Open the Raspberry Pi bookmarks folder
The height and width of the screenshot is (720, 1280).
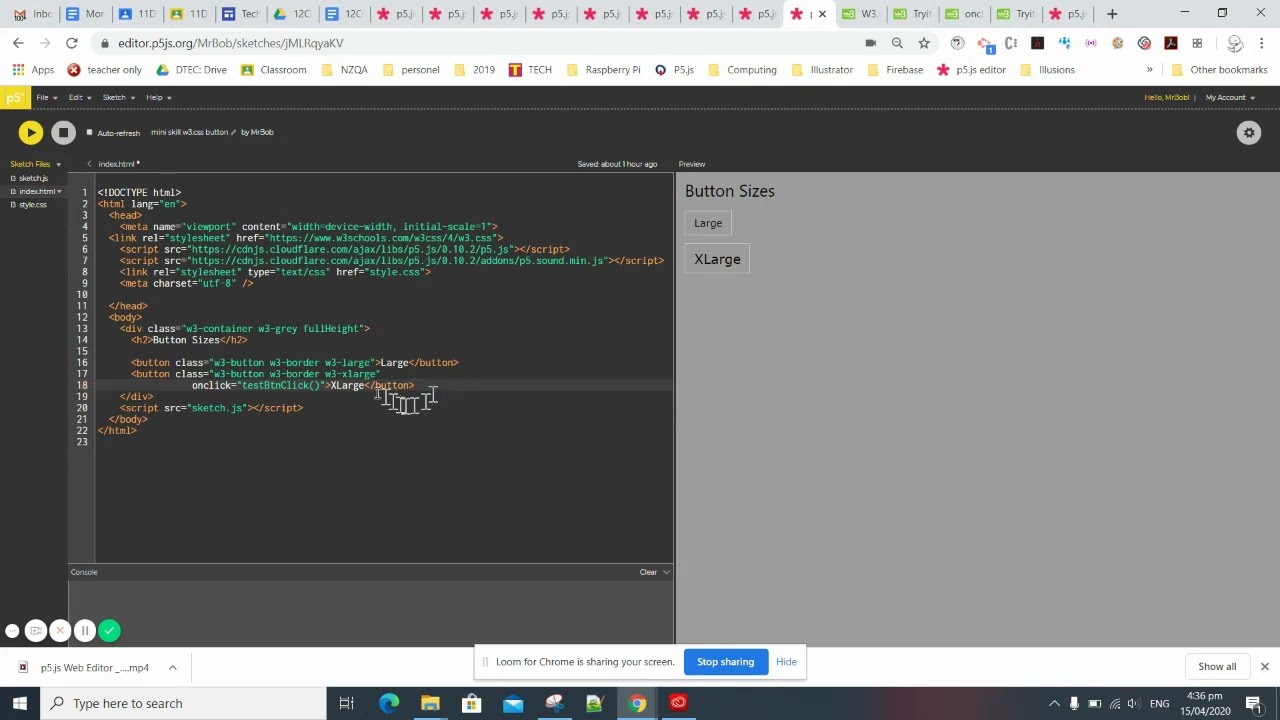click(603, 70)
